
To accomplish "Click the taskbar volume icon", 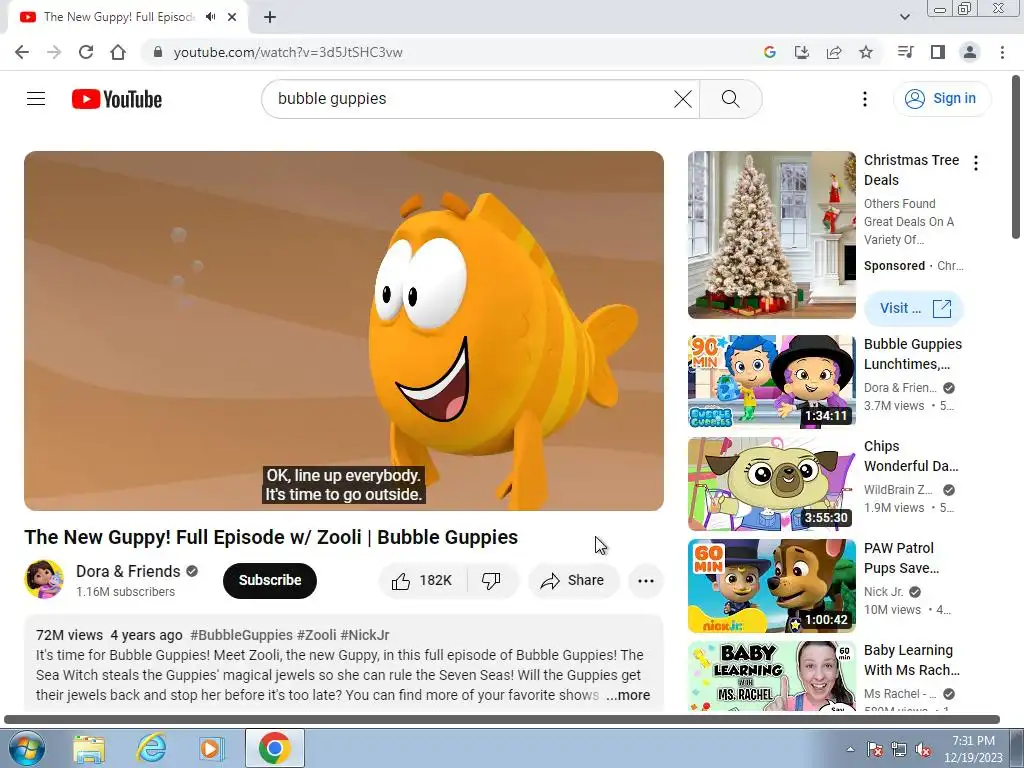I will coord(923,750).
